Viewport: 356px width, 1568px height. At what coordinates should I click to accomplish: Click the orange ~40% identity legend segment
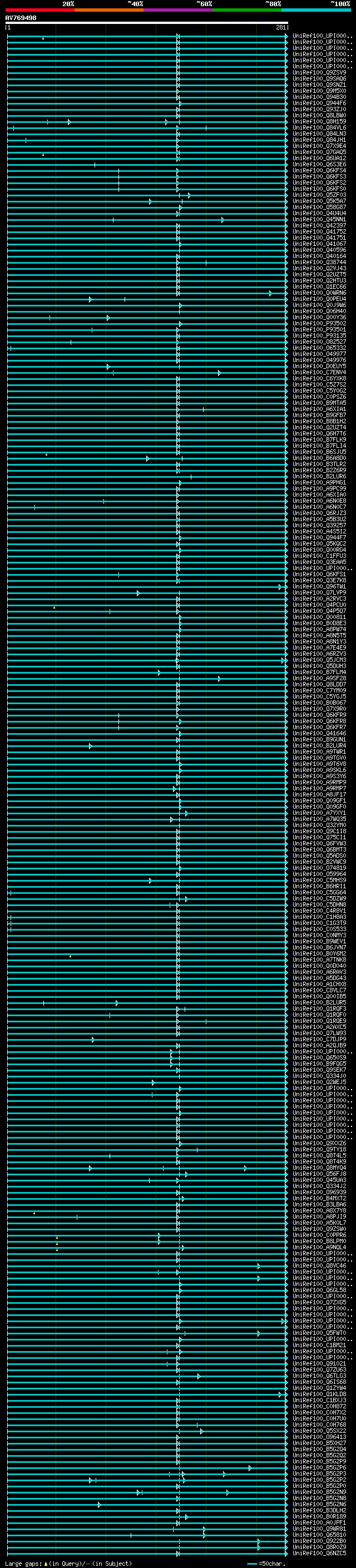[x=109, y=10]
